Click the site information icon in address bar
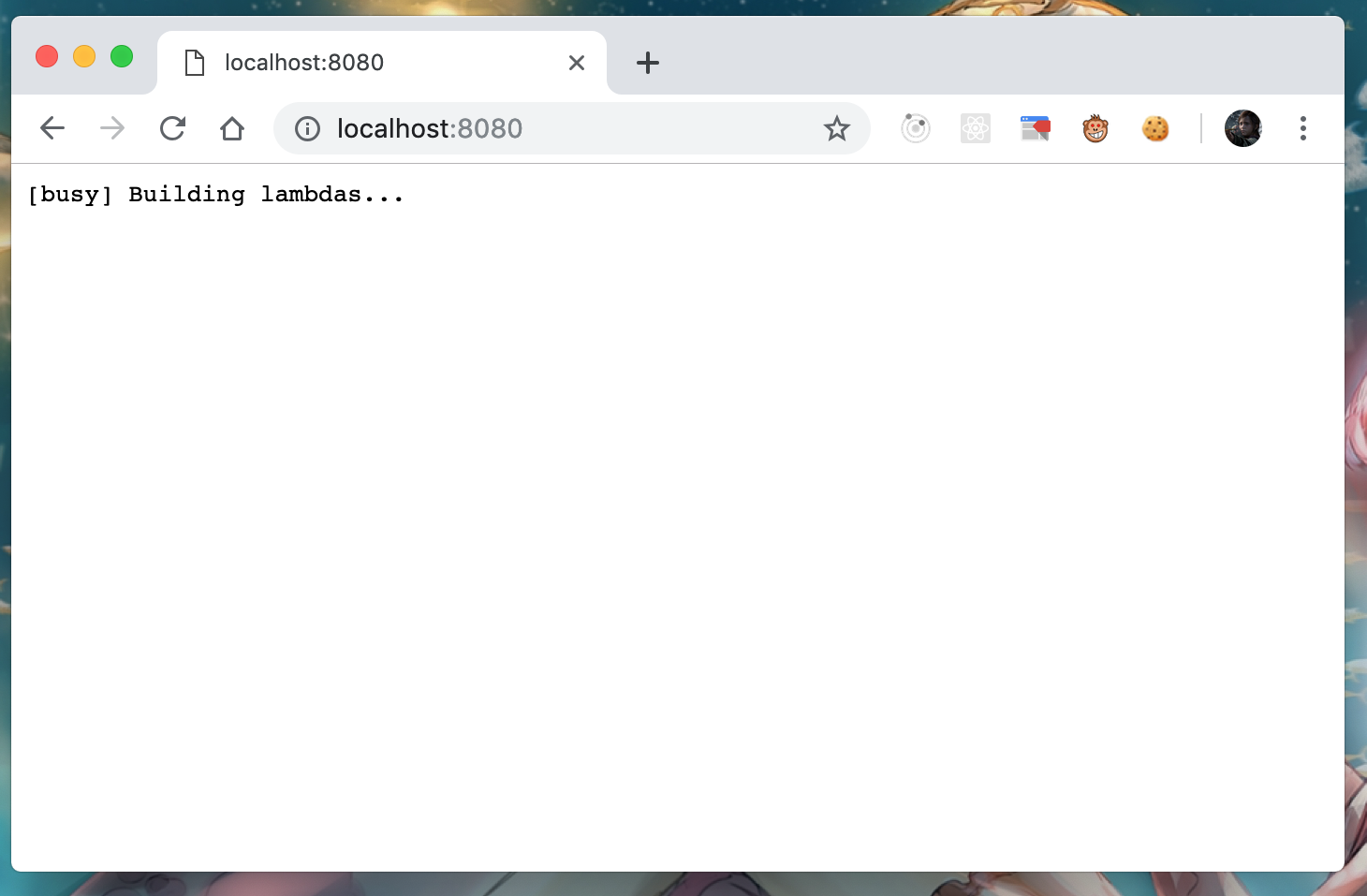The image size is (1367, 896). [307, 128]
